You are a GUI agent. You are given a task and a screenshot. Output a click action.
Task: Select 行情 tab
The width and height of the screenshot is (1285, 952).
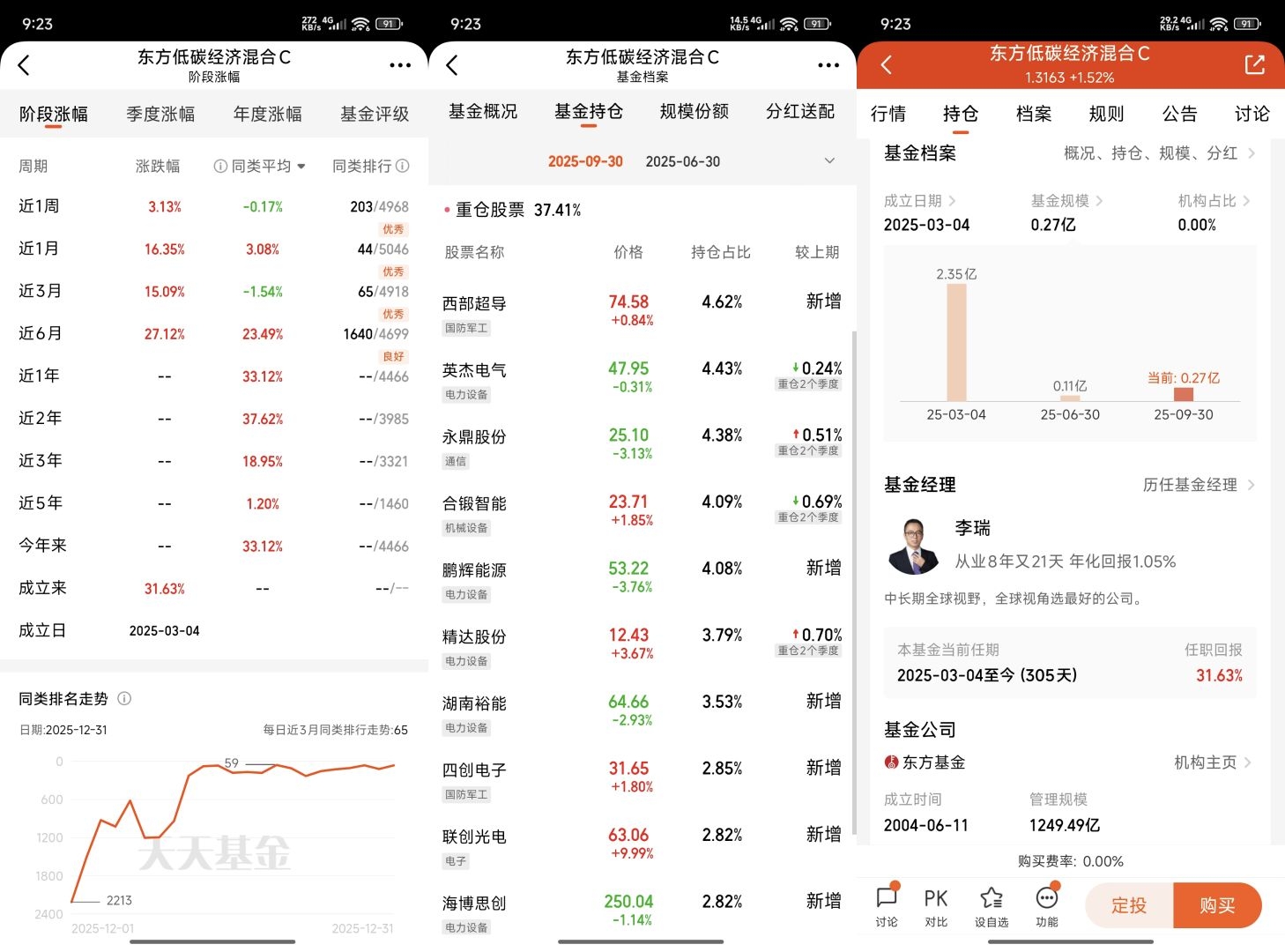pyautogui.click(x=888, y=114)
